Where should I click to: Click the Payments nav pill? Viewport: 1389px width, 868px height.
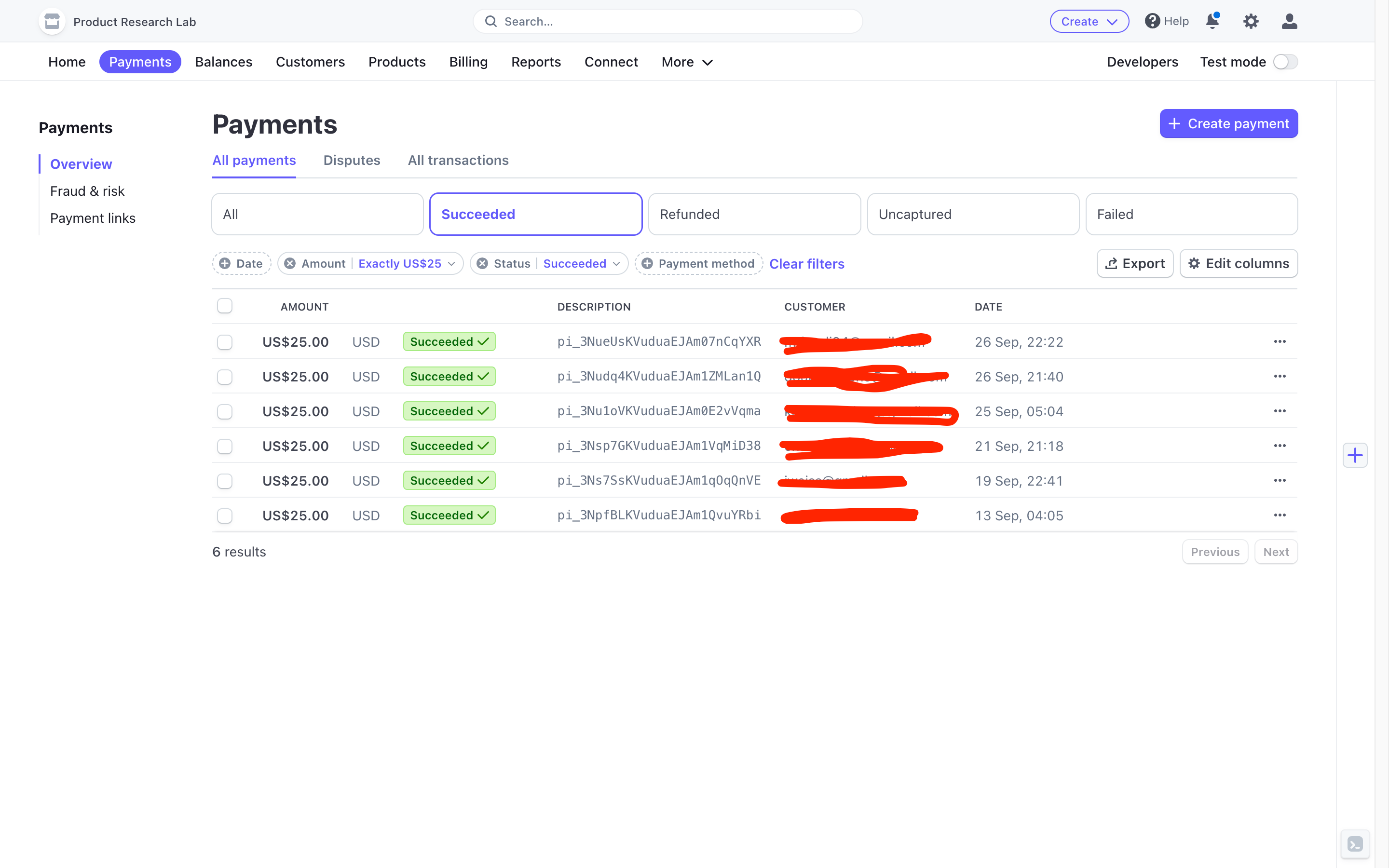coord(140,62)
